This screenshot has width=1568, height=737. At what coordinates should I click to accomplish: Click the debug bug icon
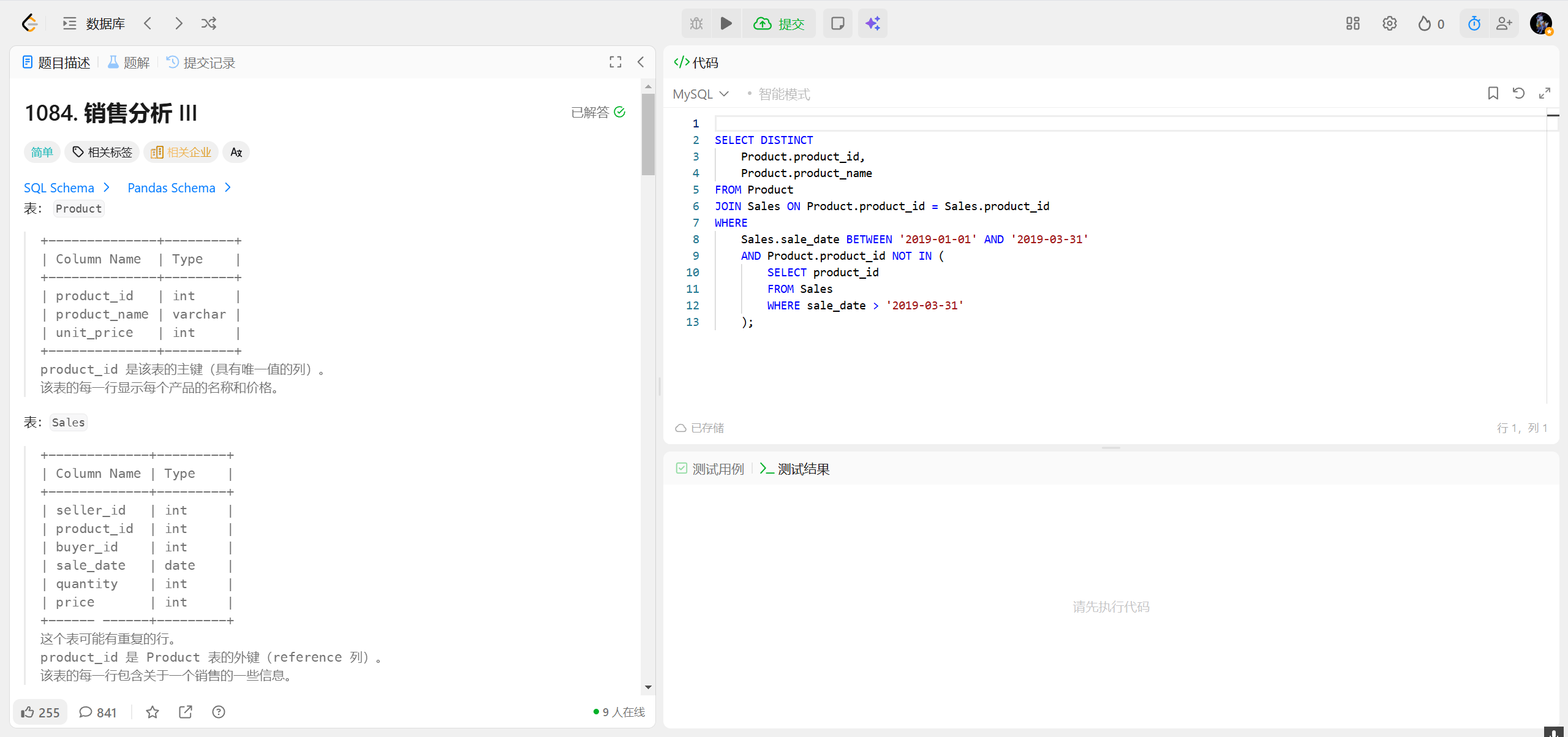696,23
